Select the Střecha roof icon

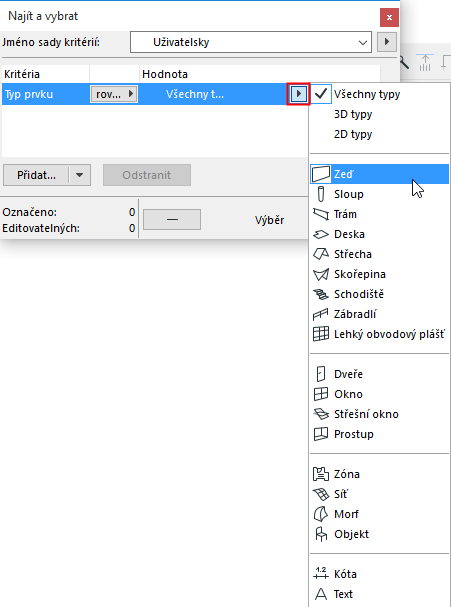[x=321, y=254]
